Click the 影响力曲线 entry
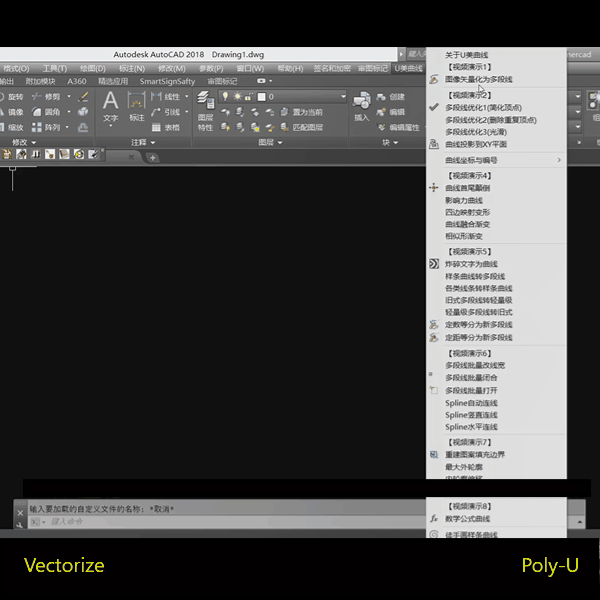This screenshot has width=600, height=600. tap(463, 200)
